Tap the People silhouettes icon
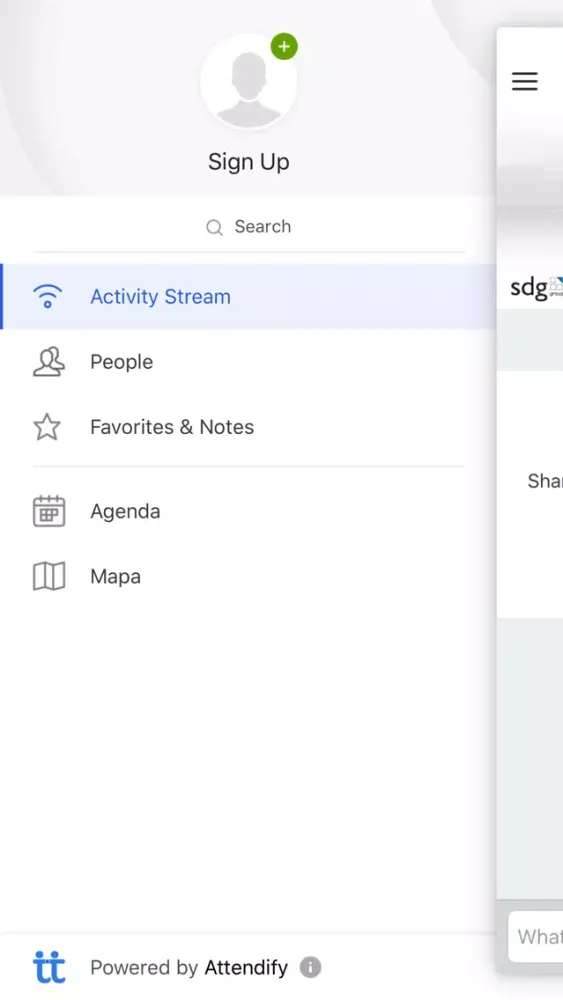Screen dimensions: 563x1000 [48, 362]
